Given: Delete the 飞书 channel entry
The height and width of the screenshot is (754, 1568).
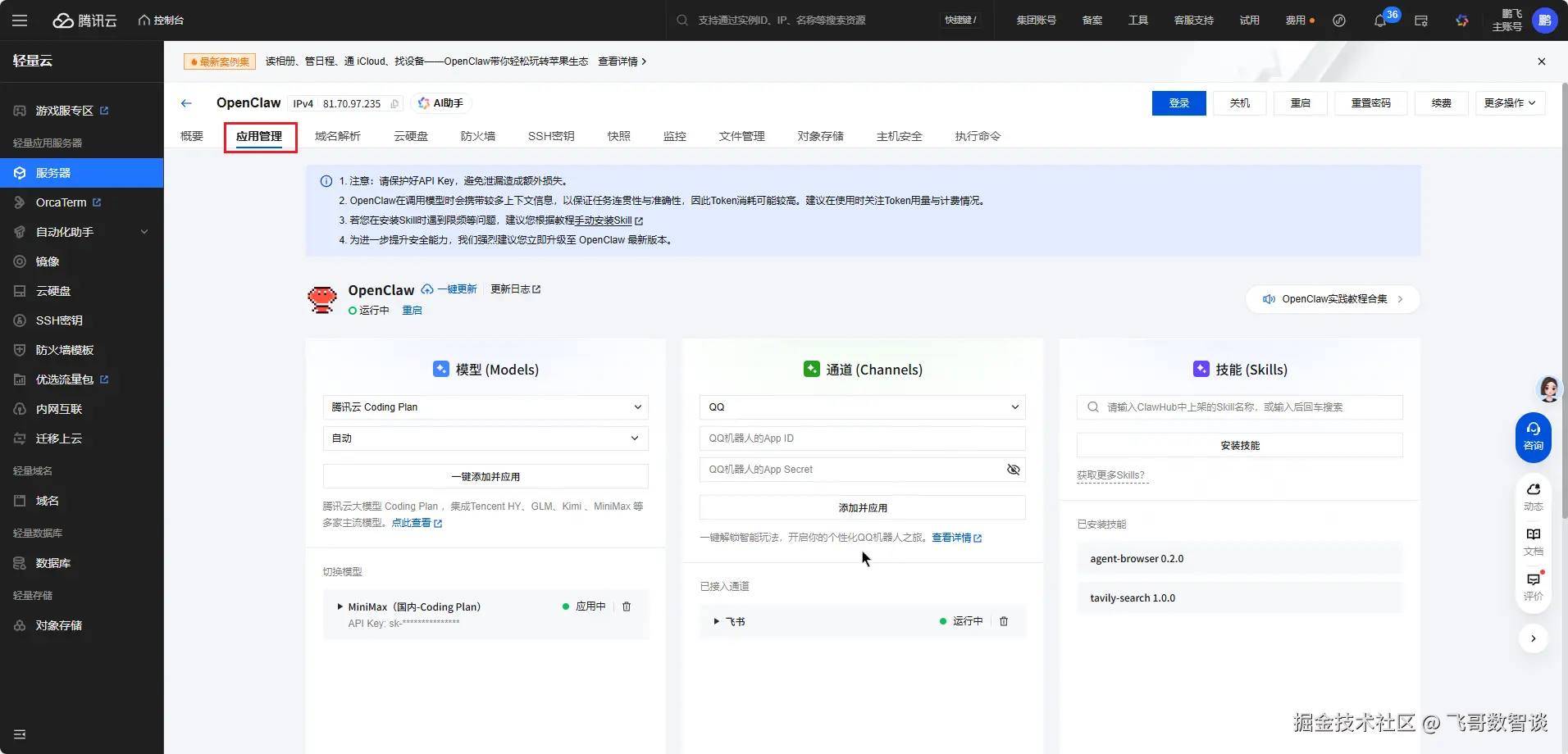Looking at the screenshot, I should pos(1004,621).
